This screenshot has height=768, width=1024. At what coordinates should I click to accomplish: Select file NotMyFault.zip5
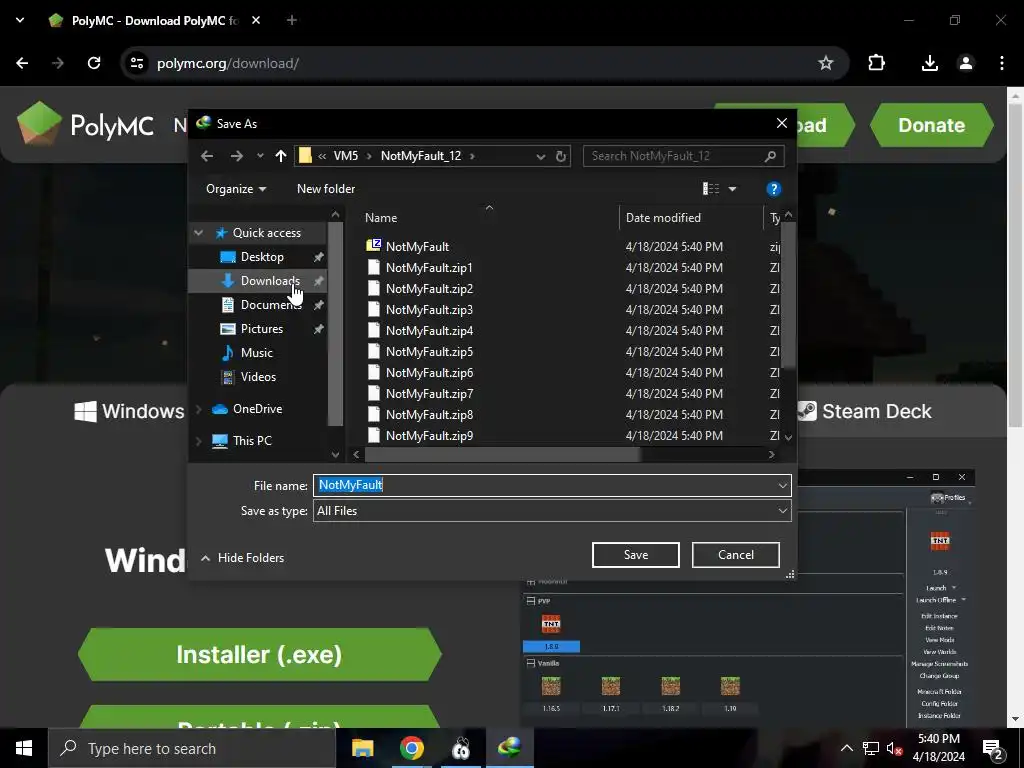[429, 351]
